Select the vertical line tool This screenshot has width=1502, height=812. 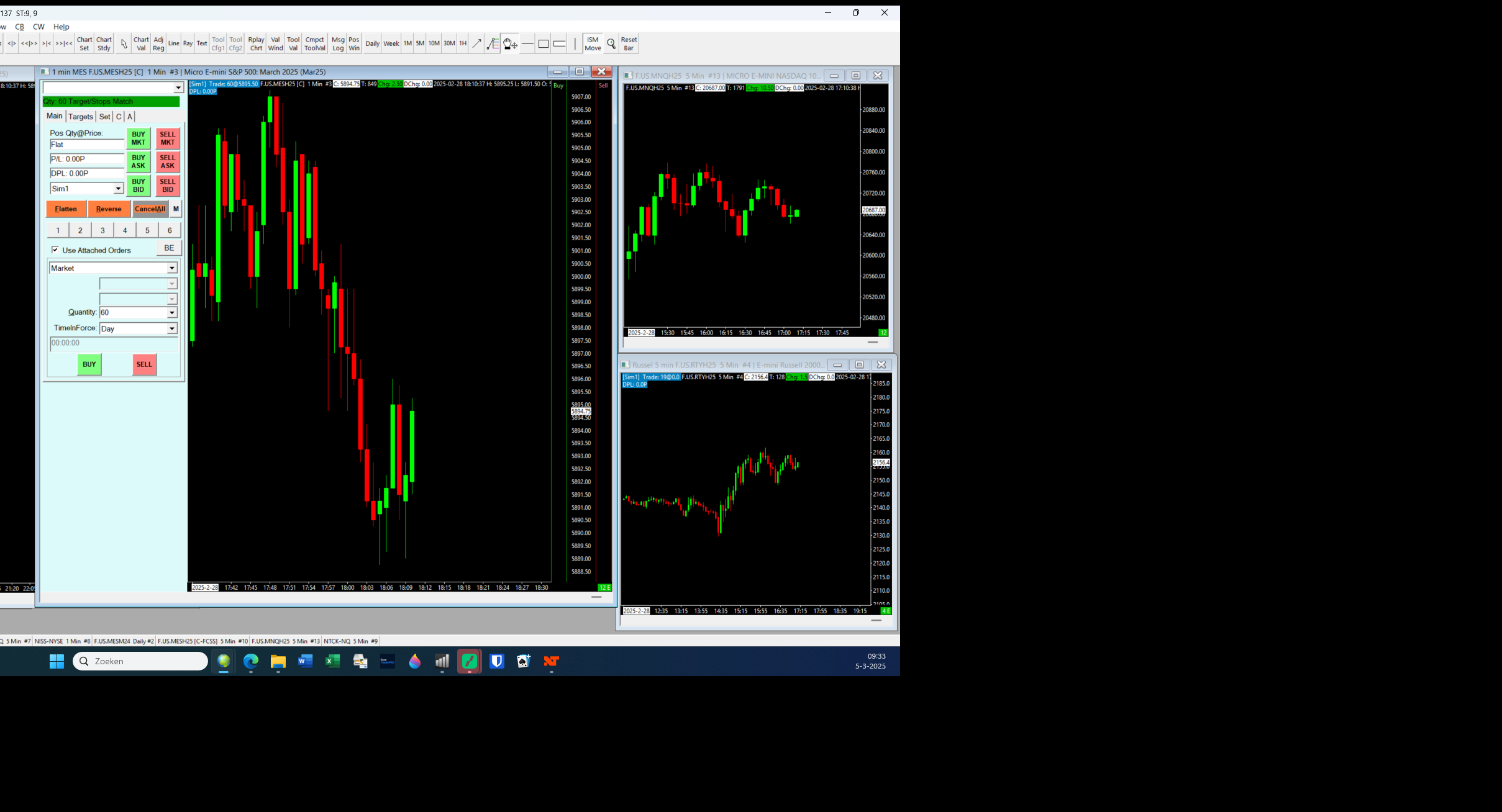[x=575, y=43]
